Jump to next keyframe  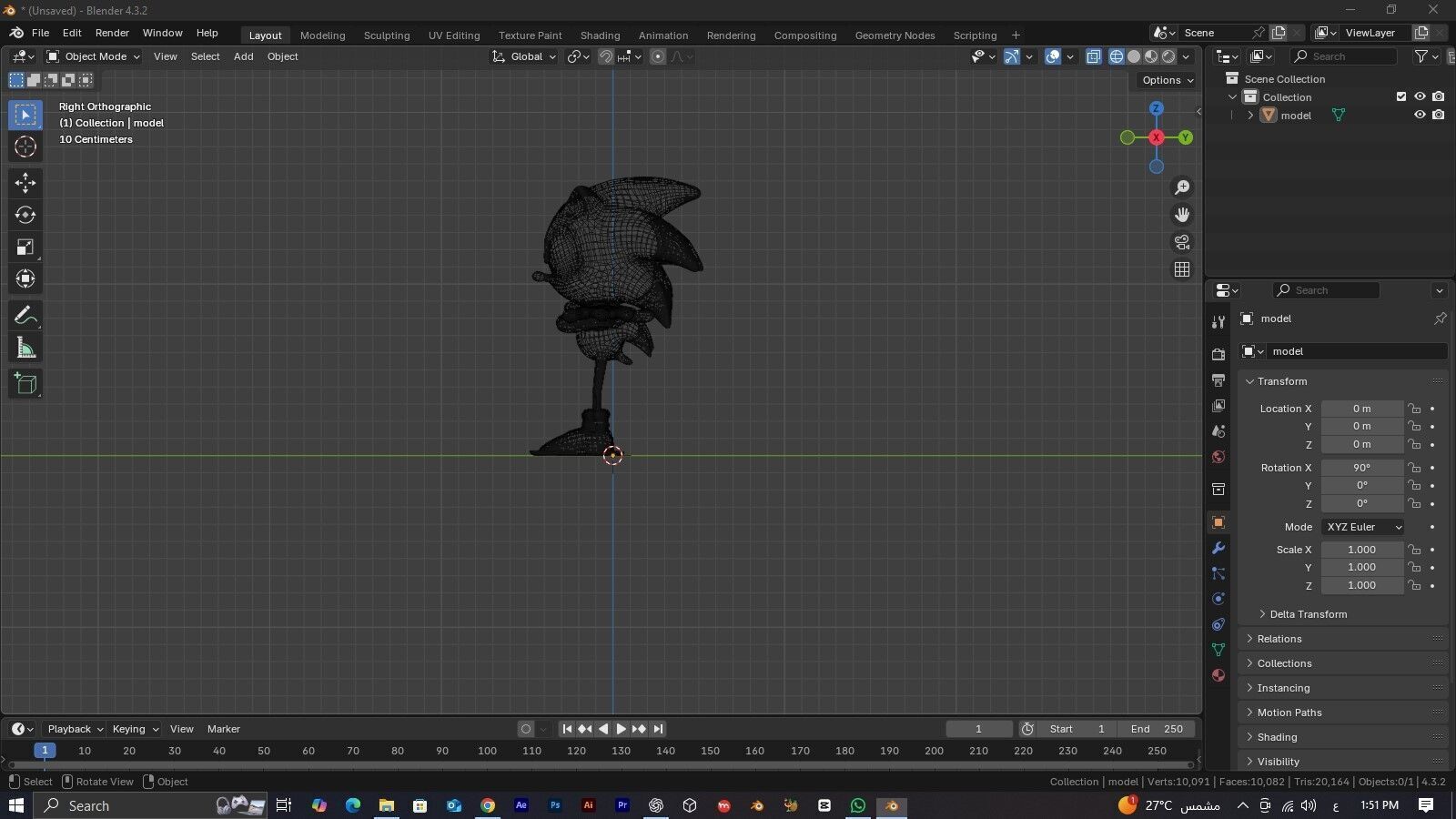(x=639, y=729)
